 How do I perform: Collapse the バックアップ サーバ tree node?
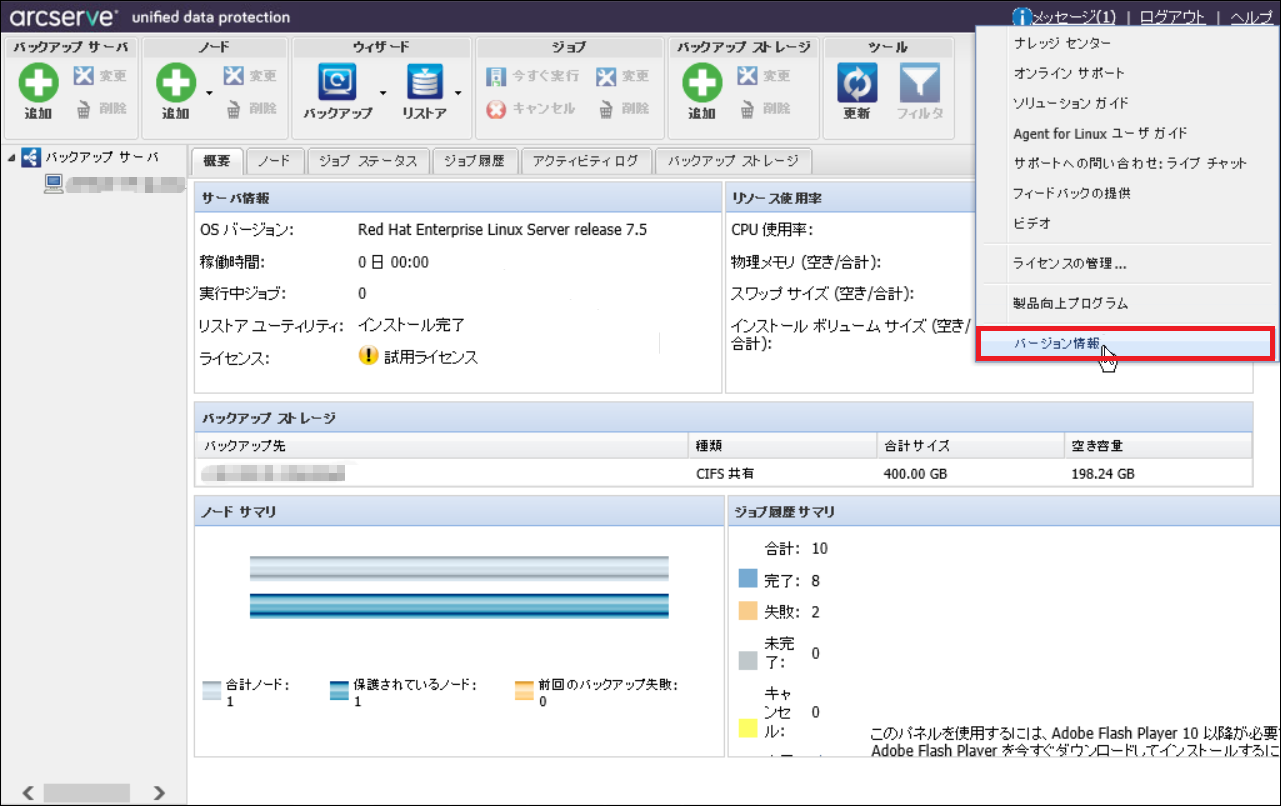[10, 157]
